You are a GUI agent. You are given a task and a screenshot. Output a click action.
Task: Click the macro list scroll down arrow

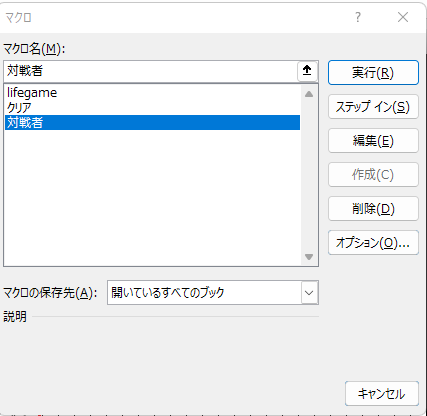point(309,257)
